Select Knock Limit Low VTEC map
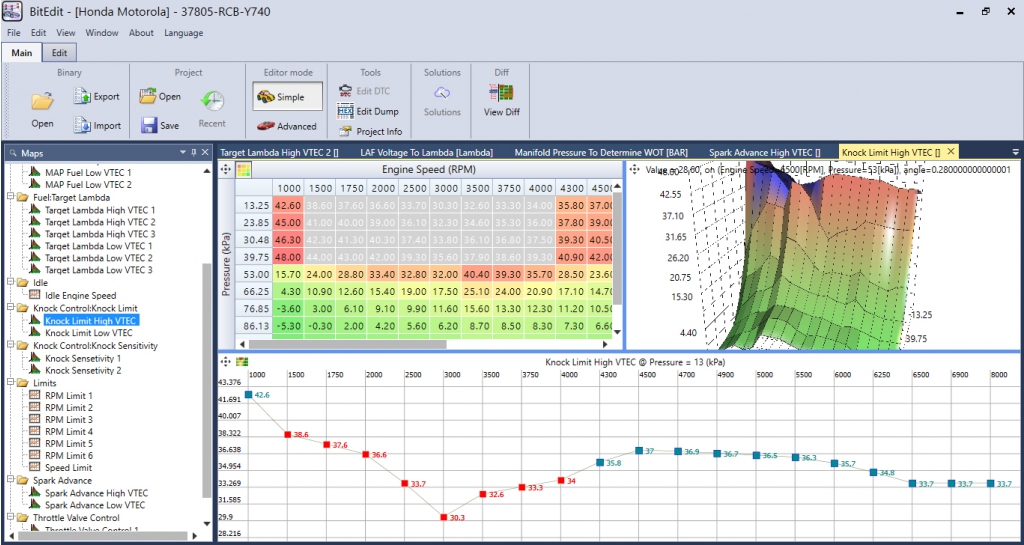The width and height of the screenshot is (1024, 545). click(x=89, y=333)
